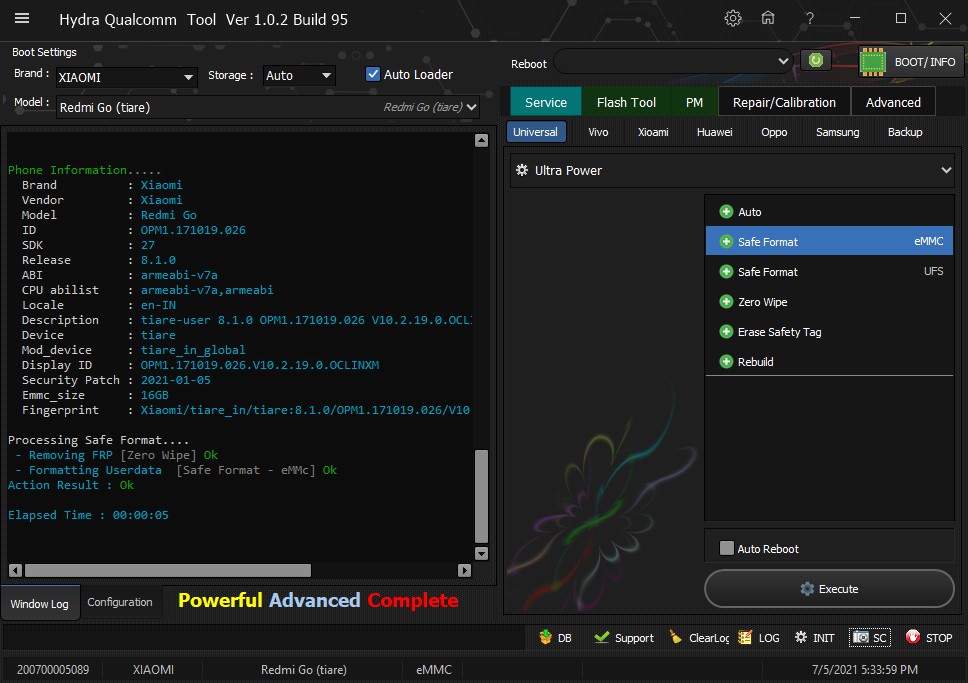This screenshot has height=683, width=968.
Task: Click log horizontal scrollbar thumb
Action: pos(168,570)
